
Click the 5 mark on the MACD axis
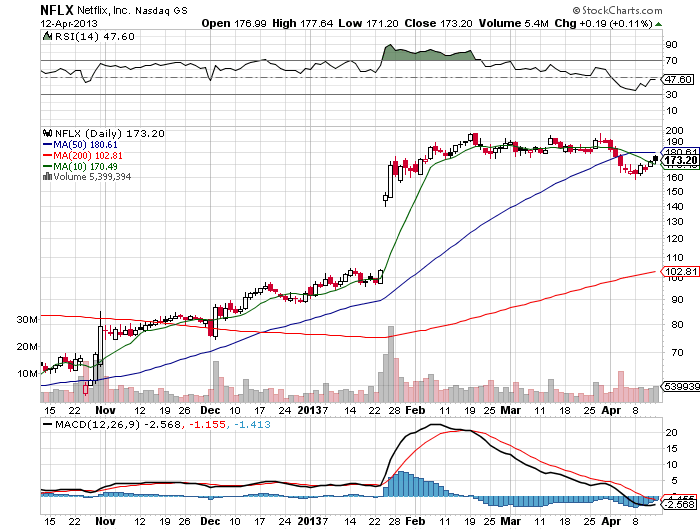[x=674, y=480]
